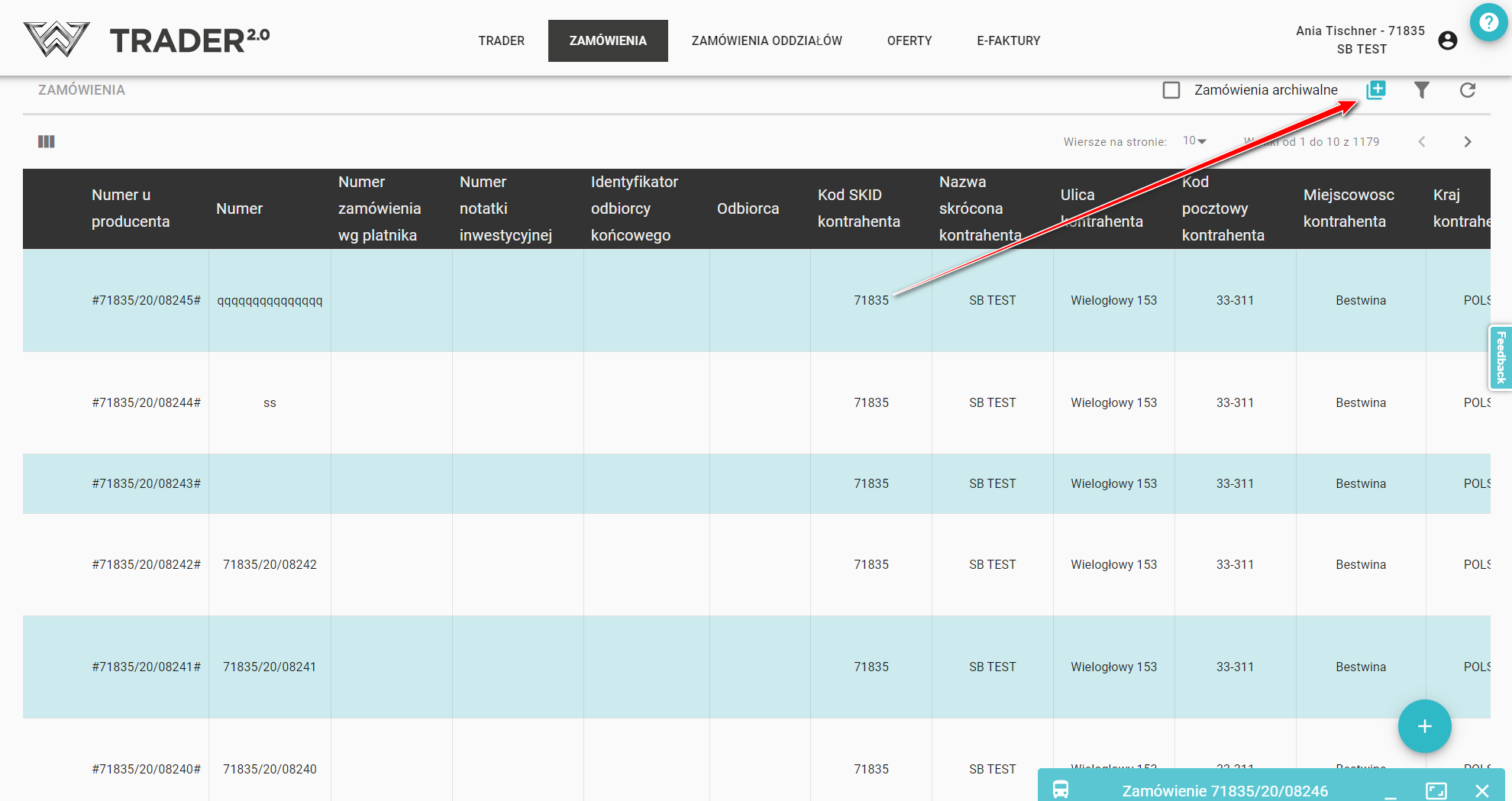Open the Oferty tab
Image resolution: width=1512 pixels, height=801 pixels.
[909, 40]
